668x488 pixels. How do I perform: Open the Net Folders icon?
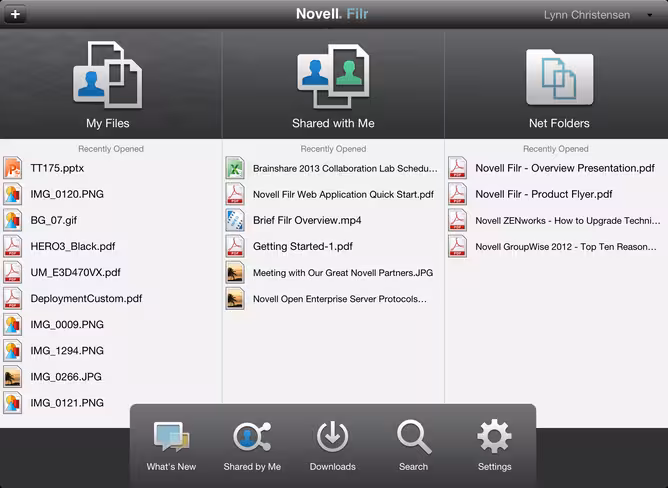[x=559, y=77]
